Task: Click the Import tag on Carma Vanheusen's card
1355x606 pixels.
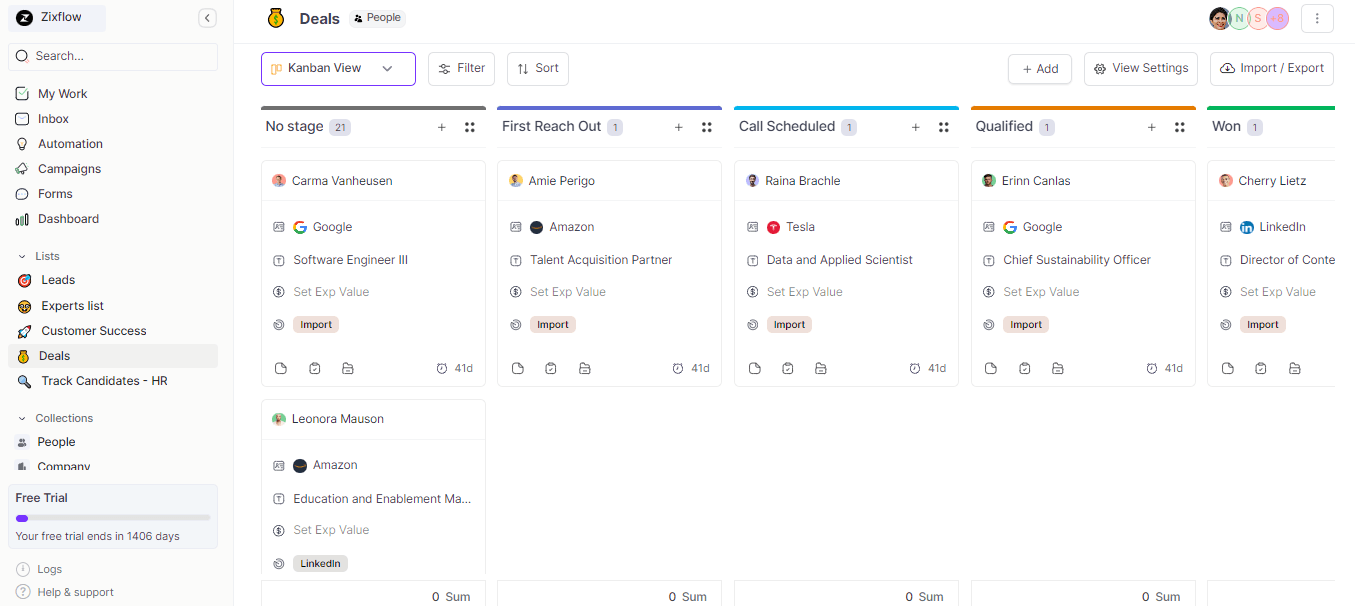Action: (x=315, y=324)
